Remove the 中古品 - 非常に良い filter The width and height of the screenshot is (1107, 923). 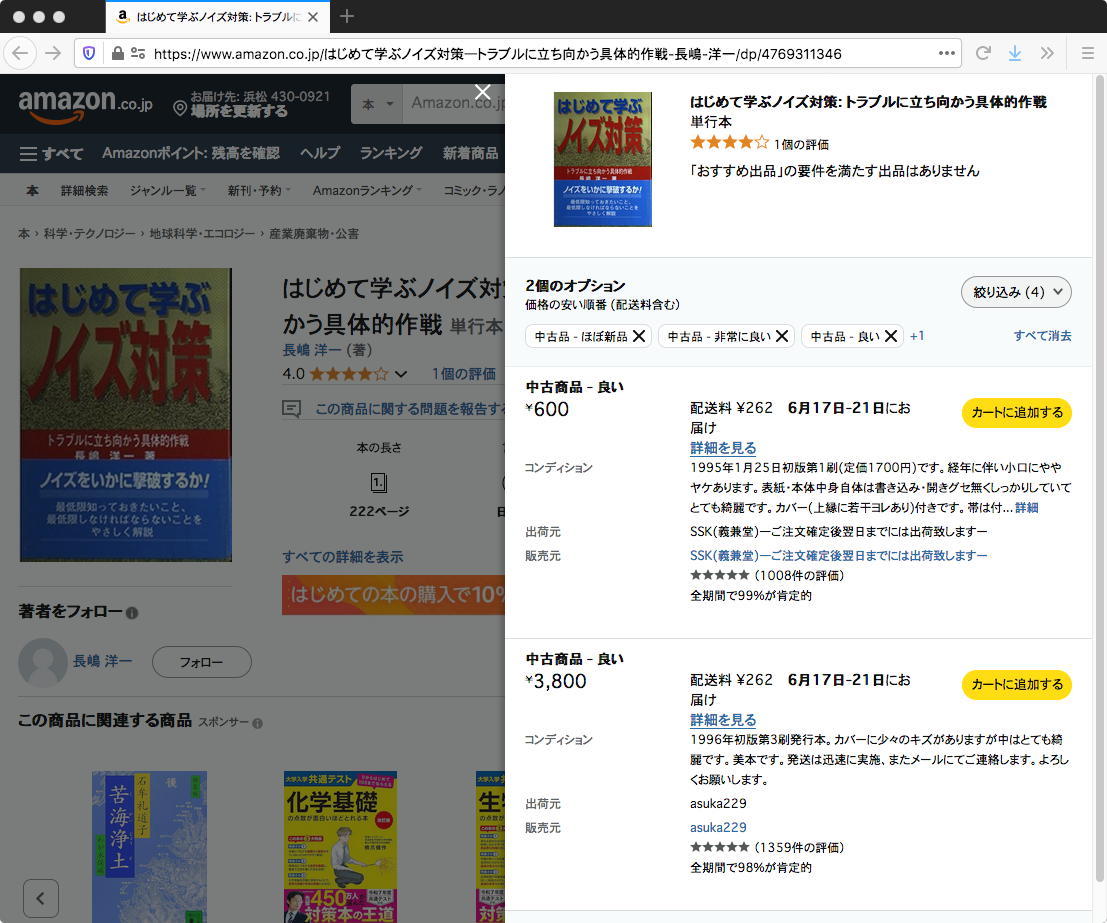click(782, 336)
